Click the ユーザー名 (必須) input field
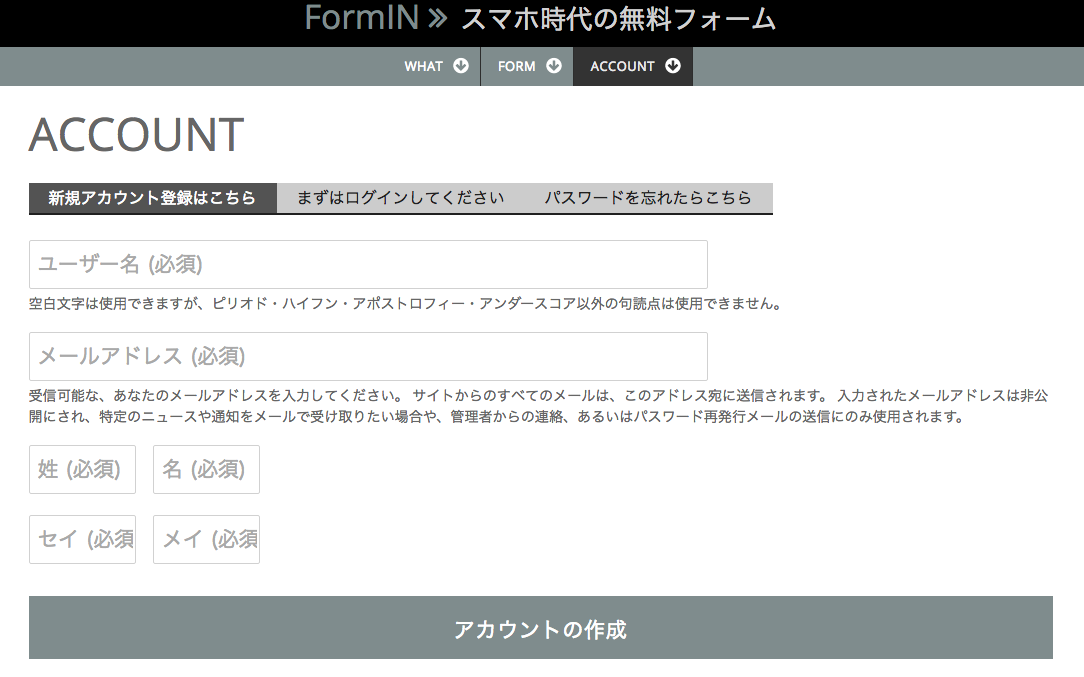The height and width of the screenshot is (677, 1084). 367,264
